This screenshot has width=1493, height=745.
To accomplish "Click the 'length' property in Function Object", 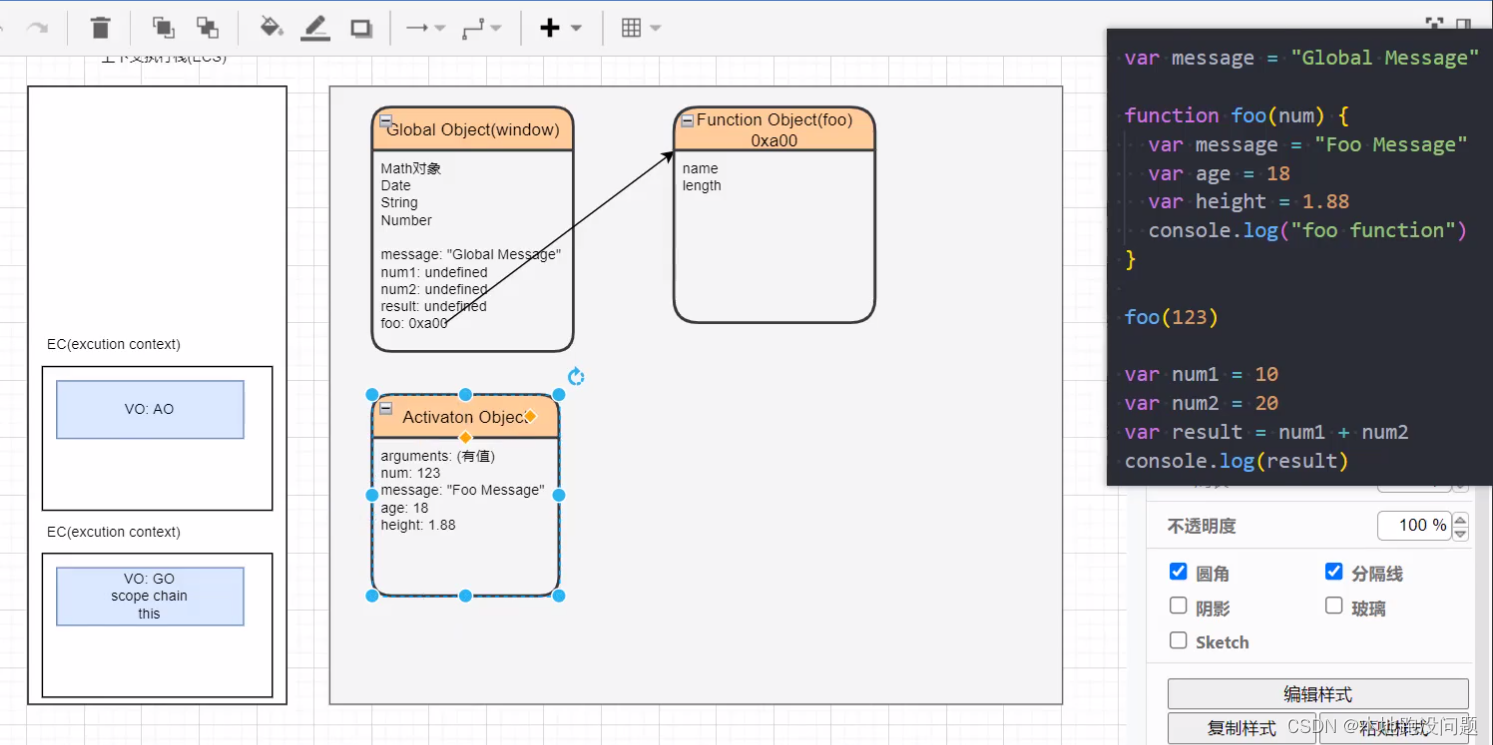I will 702,185.
